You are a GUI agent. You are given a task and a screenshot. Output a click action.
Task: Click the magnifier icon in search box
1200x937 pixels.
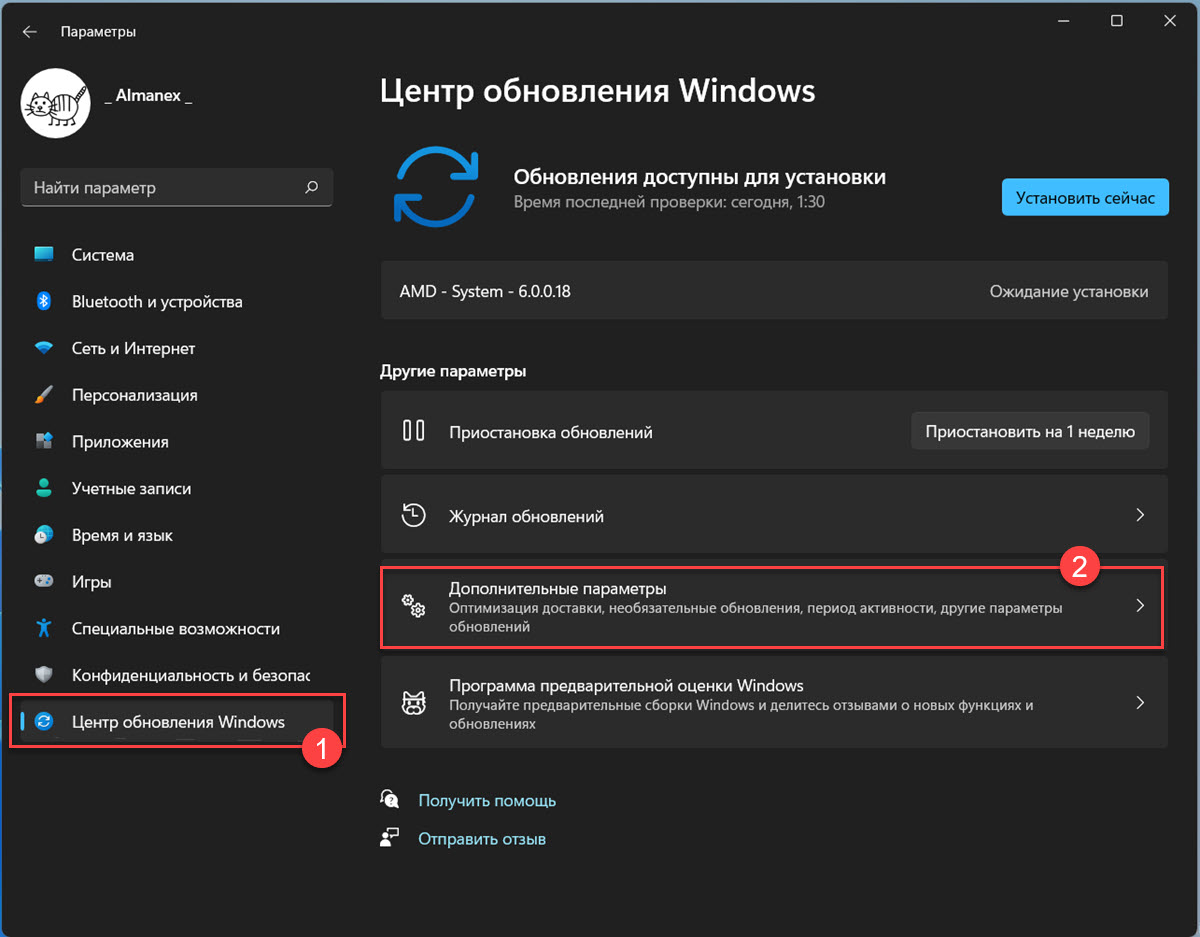pos(311,187)
